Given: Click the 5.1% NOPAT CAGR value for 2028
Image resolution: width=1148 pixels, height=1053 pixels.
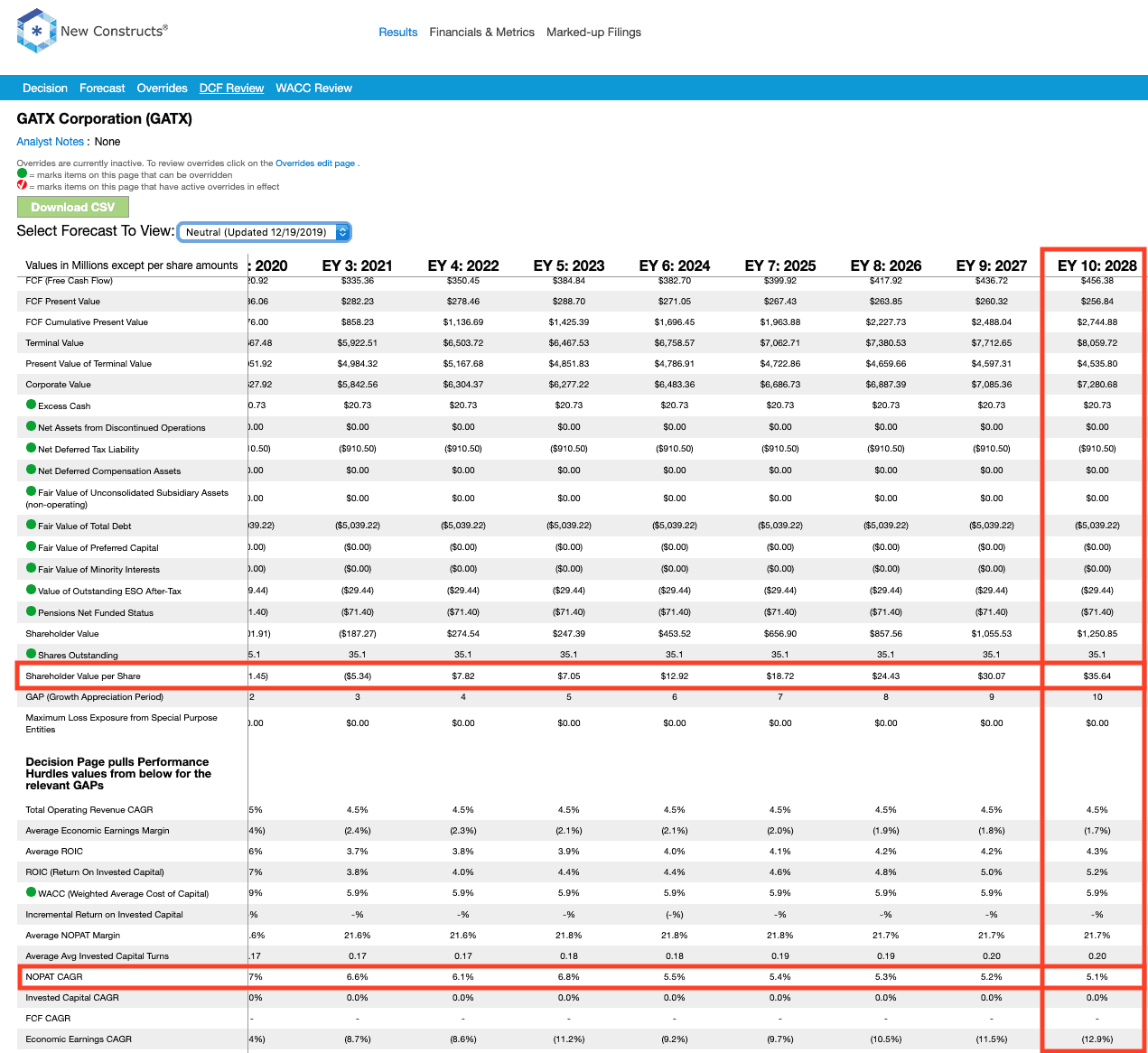Looking at the screenshot, I should (1097, 976).
